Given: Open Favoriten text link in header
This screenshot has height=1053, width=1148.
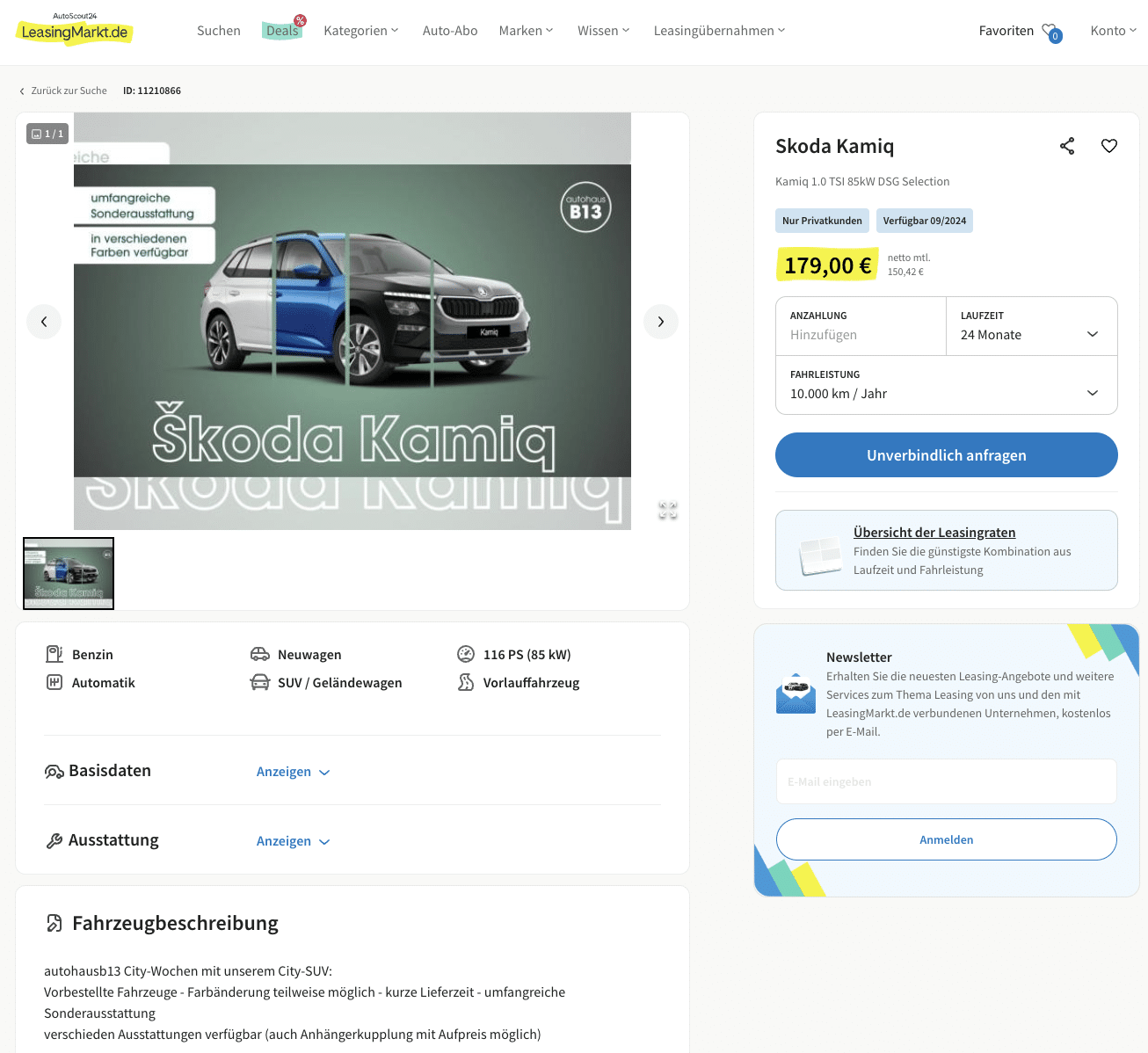Looking at the screenshot, I should tap(1006, 31).
